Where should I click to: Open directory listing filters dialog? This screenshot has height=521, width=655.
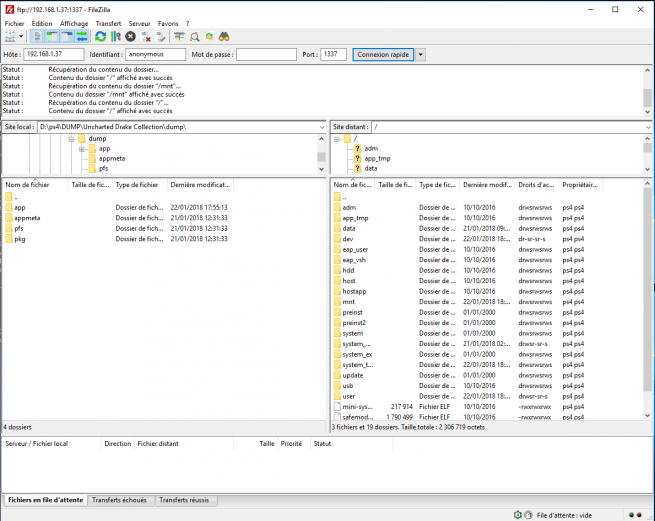[179, 37]
